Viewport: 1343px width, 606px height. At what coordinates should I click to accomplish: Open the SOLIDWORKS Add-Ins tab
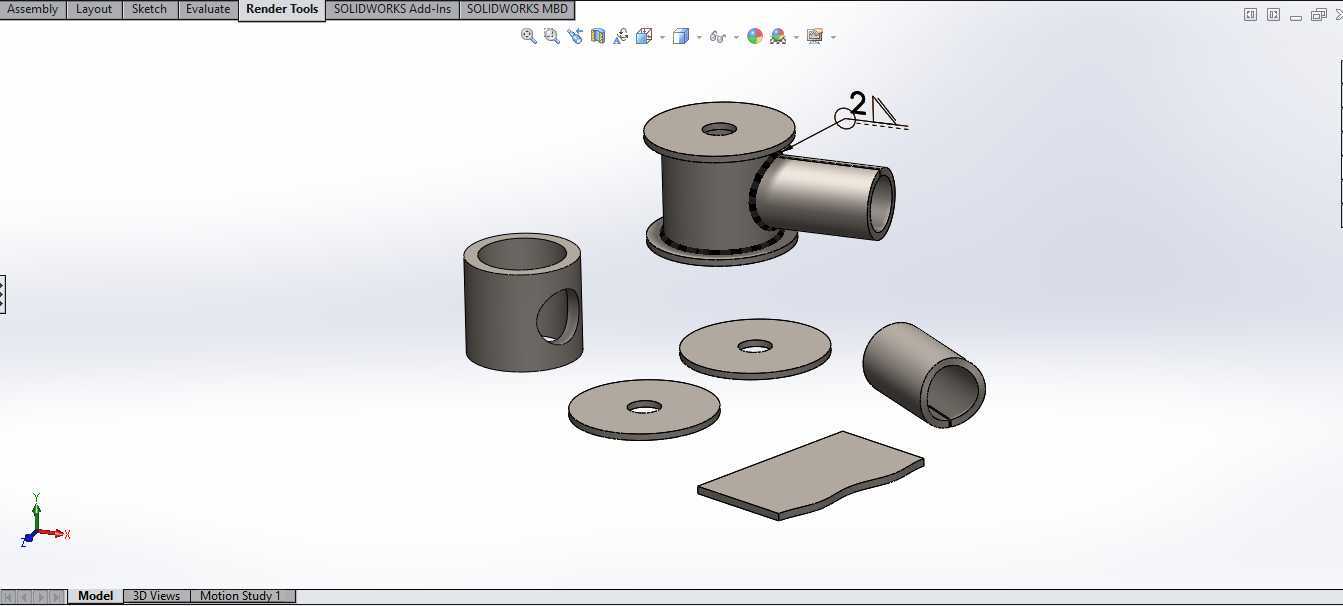tap(392, 9)
